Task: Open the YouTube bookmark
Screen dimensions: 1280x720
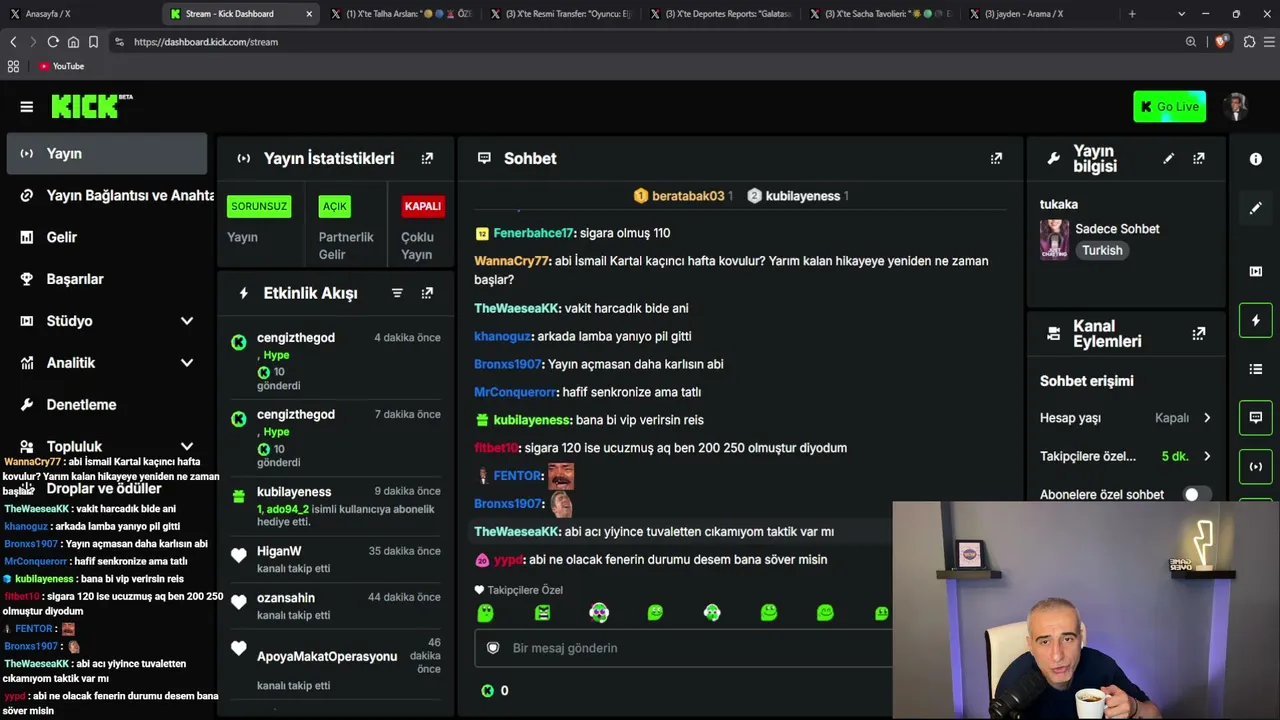Action: click(61, 66)
